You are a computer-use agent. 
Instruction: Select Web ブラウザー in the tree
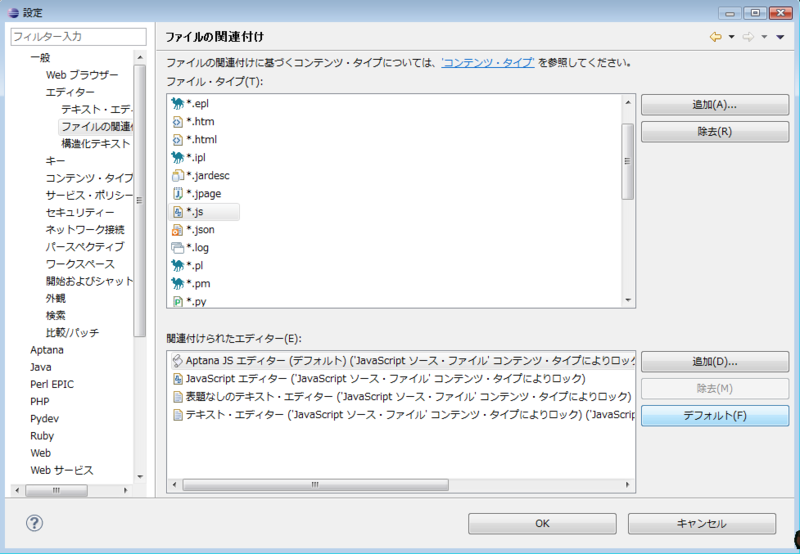[x=82, y=75]
